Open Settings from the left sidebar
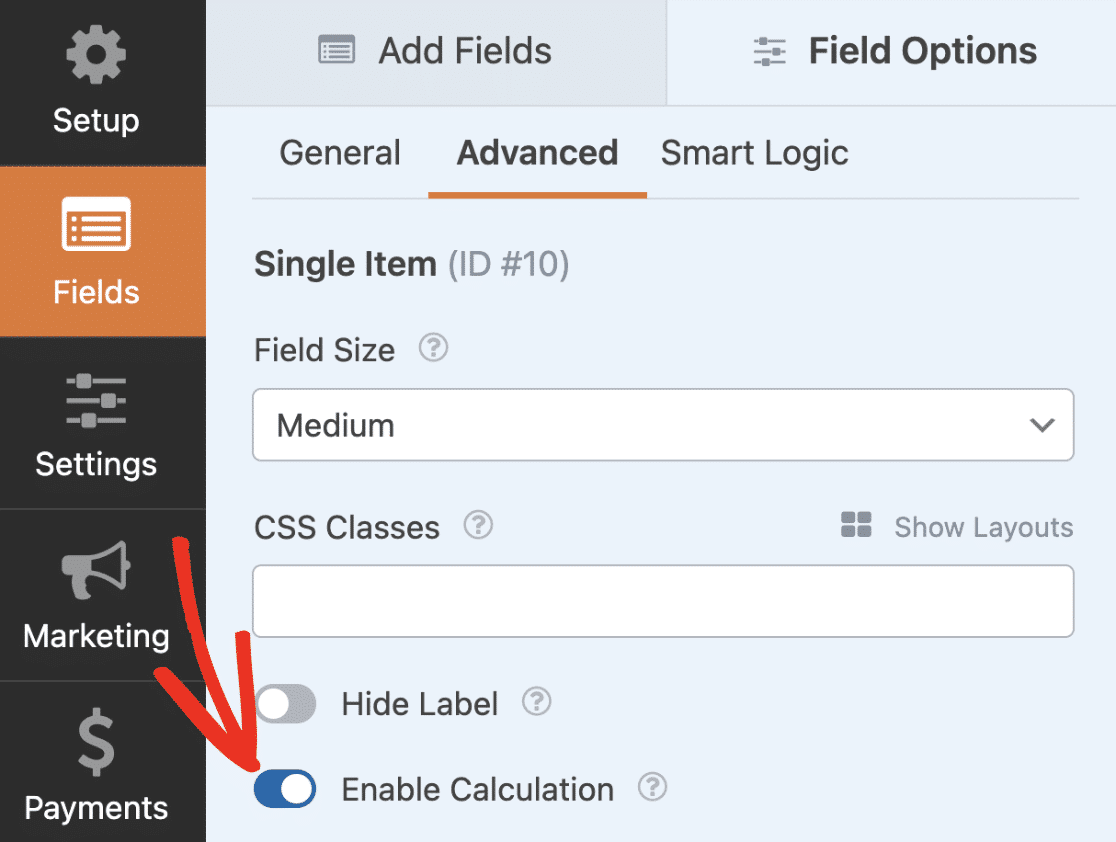1116x842 pixels. coord(95,425)
